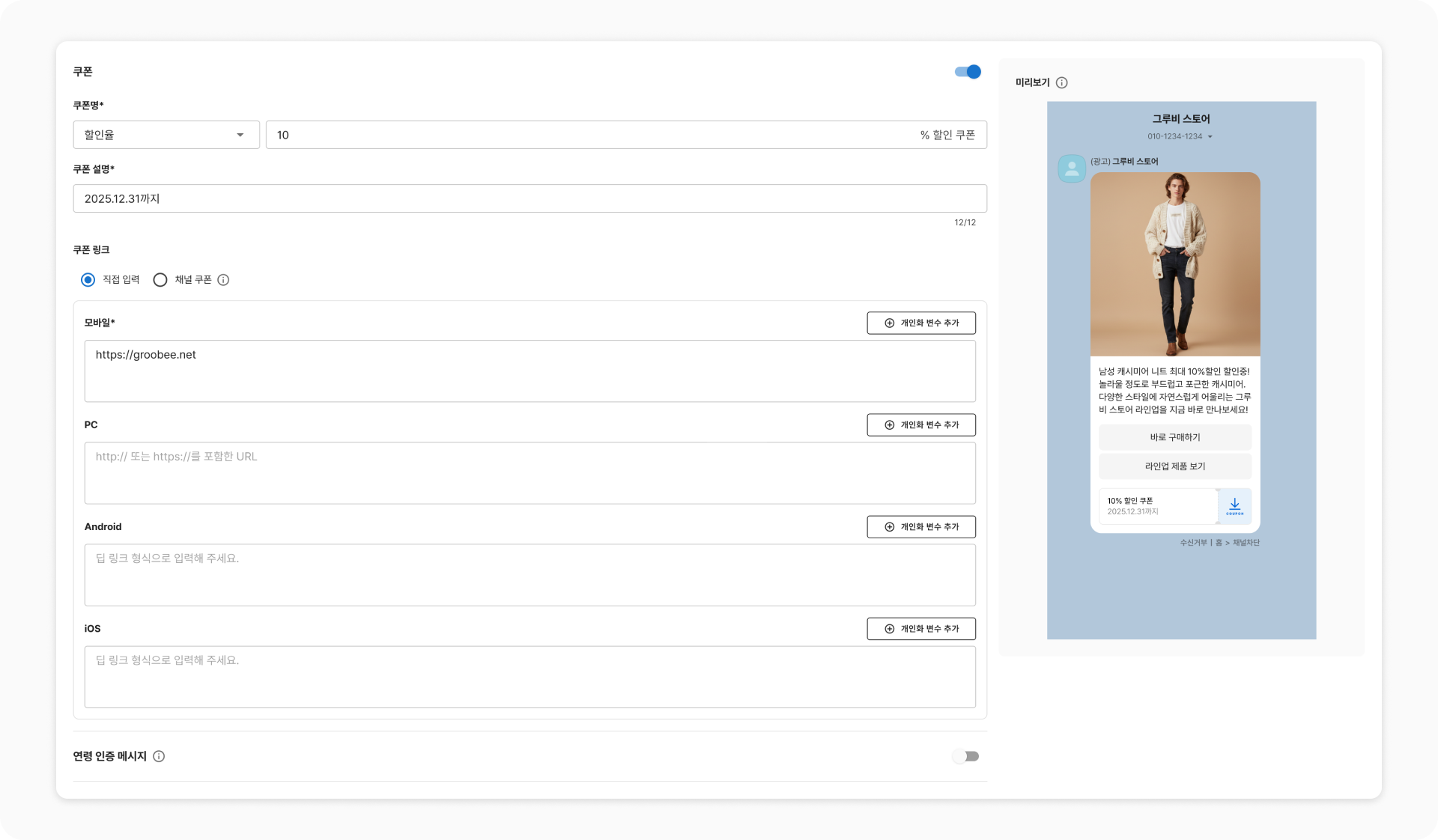
Task: Click the sender profile avatar in preview
Action: 1072,168
